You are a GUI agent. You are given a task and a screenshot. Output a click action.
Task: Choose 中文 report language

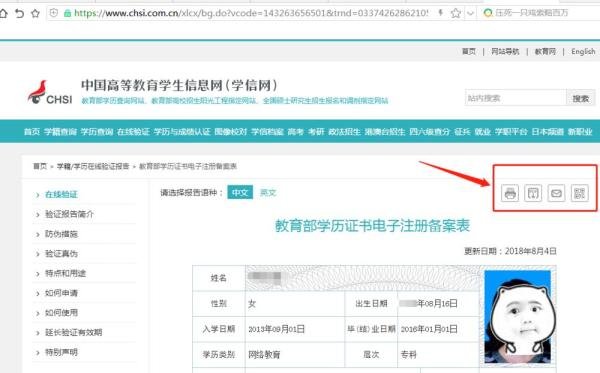coord(240,192)
